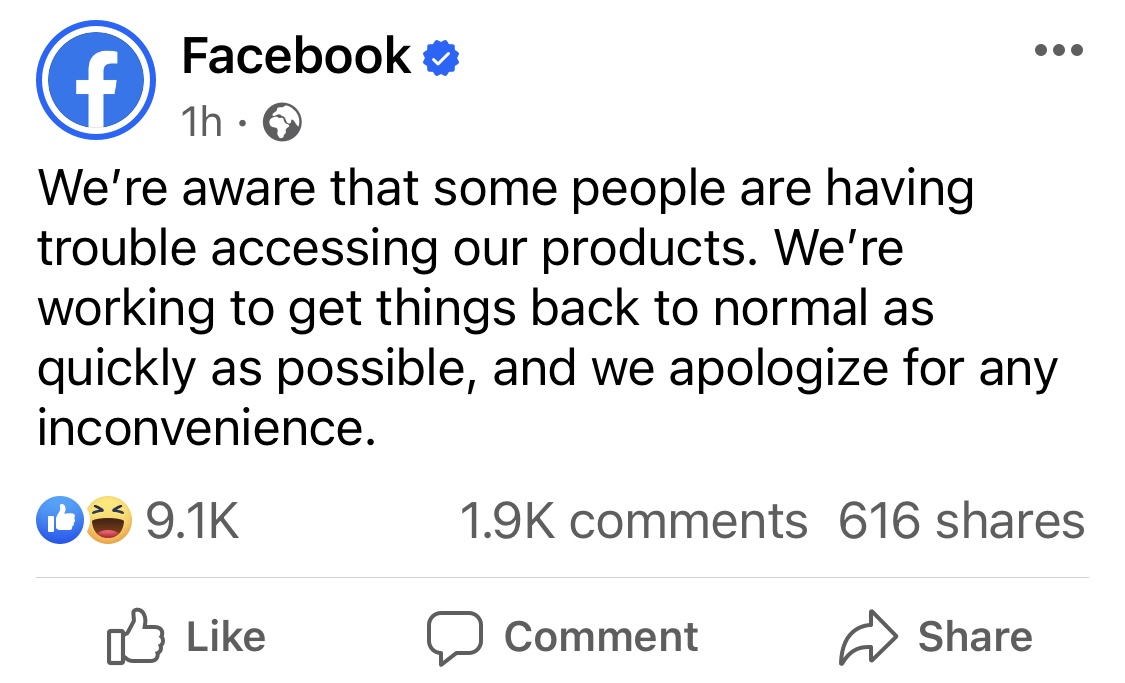The height and width of the screenshot is (683, 1125).
Task: Tap the Comment label
Action: point(601,637)
